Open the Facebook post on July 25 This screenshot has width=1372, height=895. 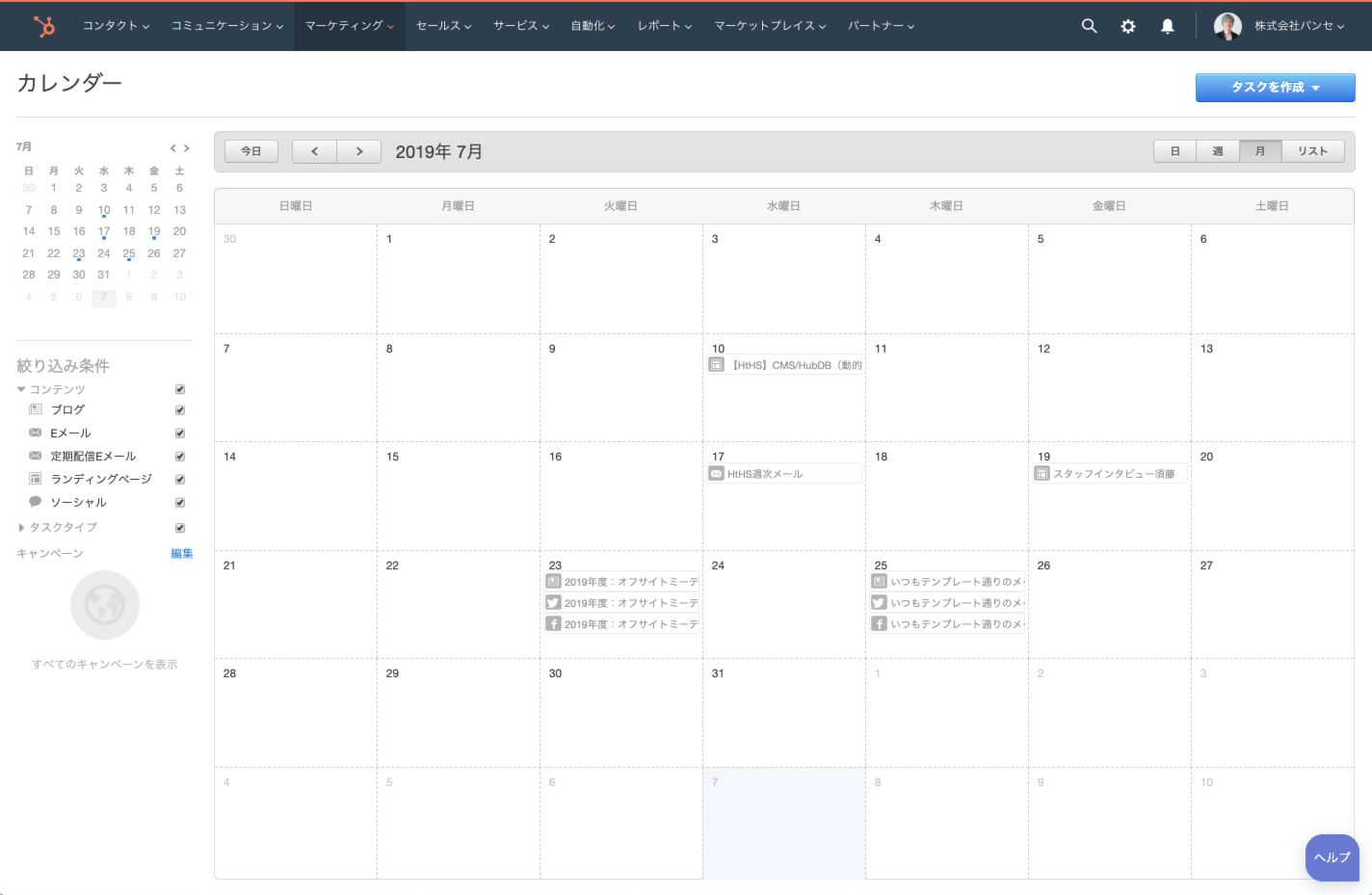(947, 624)
